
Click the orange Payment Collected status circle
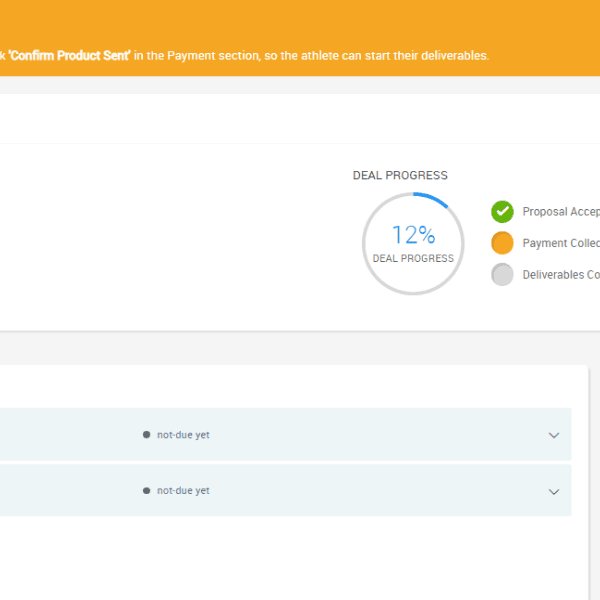(502, 243)
